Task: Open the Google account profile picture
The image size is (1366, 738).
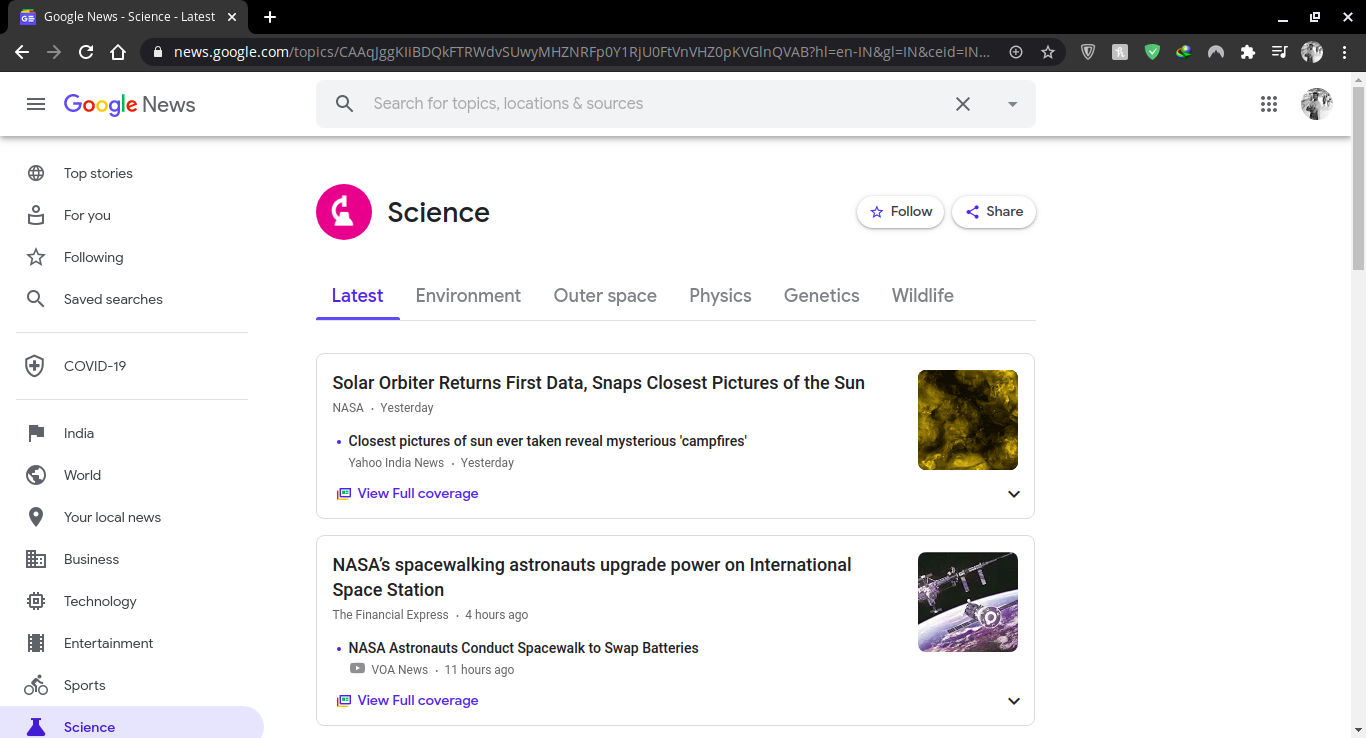Action: pyautogui.click(x=1316, y=104)
